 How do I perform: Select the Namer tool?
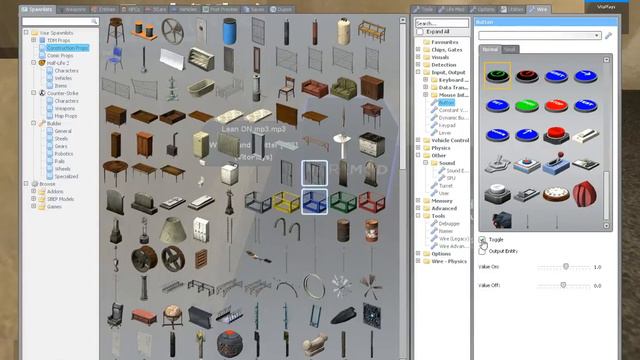[446, 231]
